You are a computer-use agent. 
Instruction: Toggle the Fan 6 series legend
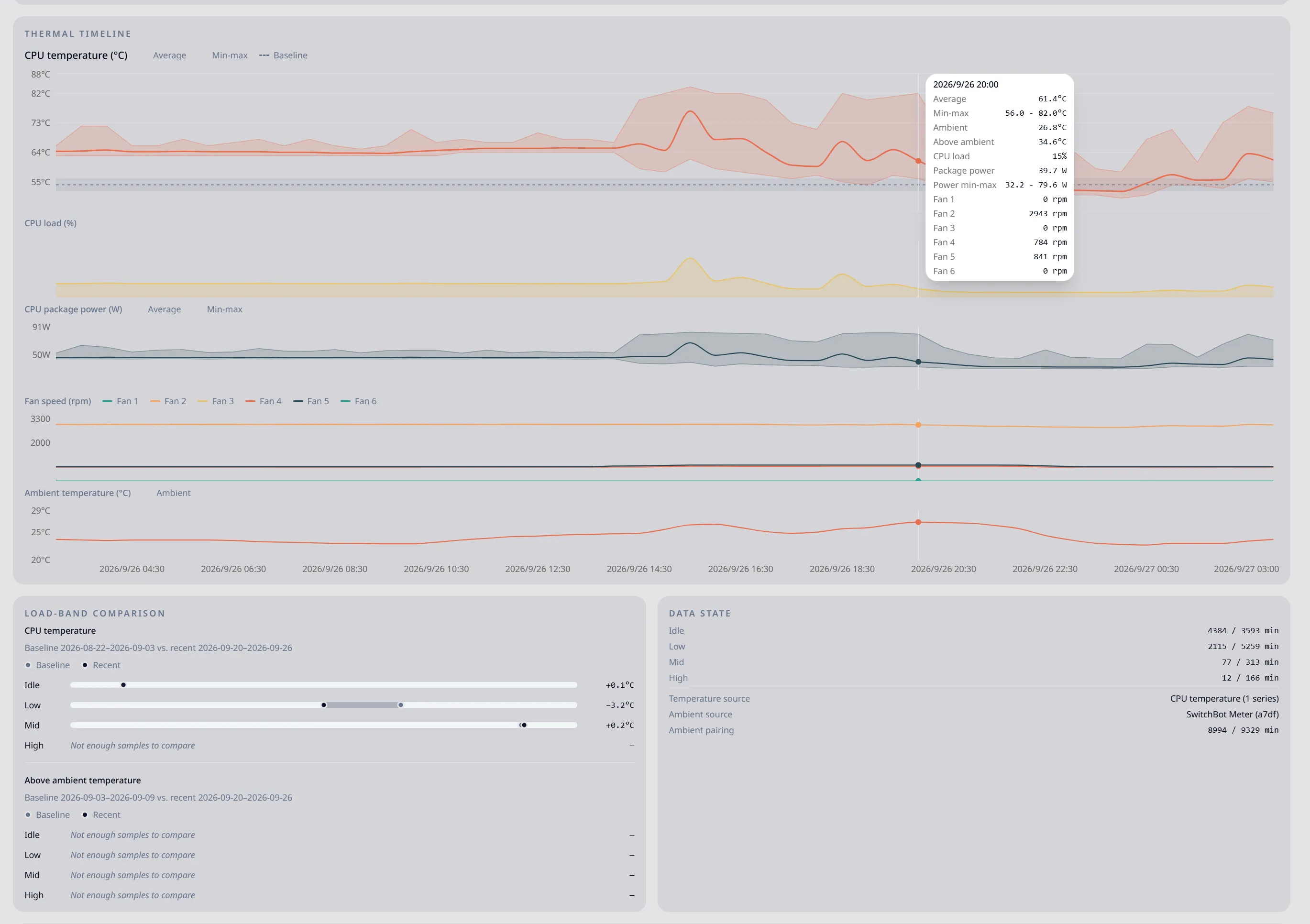[359, 401]
